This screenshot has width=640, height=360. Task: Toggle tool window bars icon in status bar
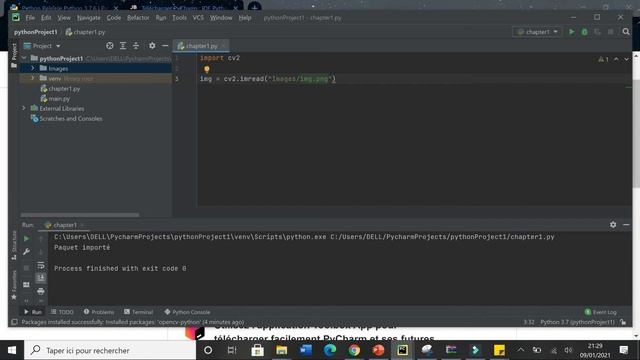pos(14,322)
